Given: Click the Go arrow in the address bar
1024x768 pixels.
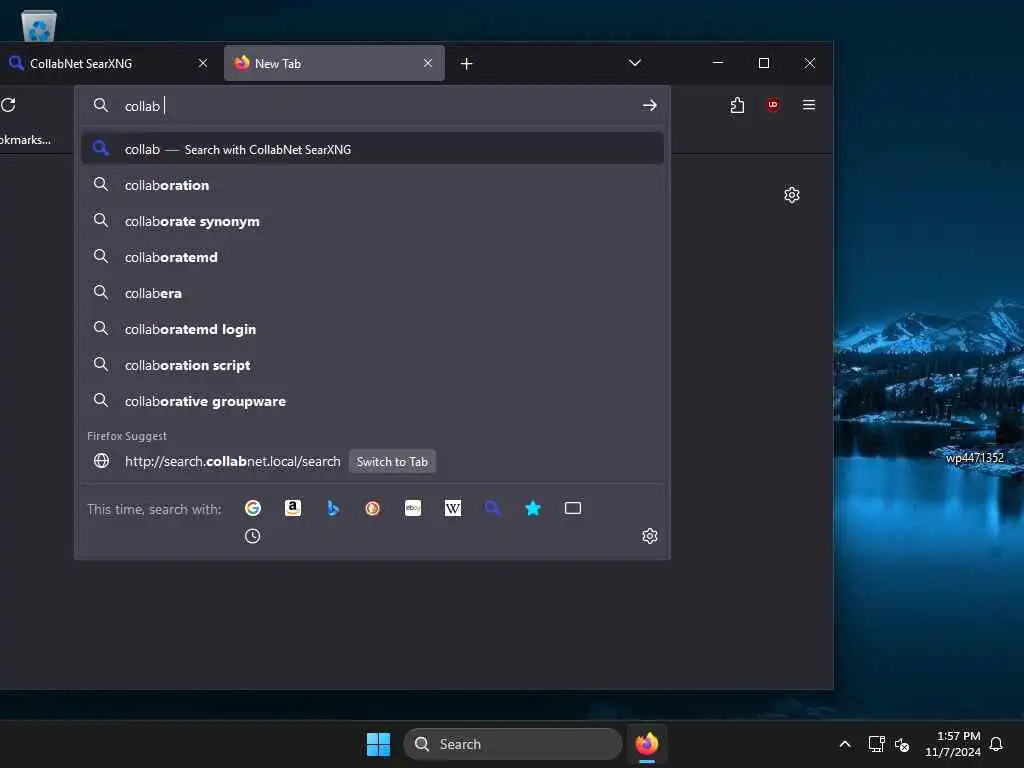Looking at the screenshot, I should tap(649, 105).
